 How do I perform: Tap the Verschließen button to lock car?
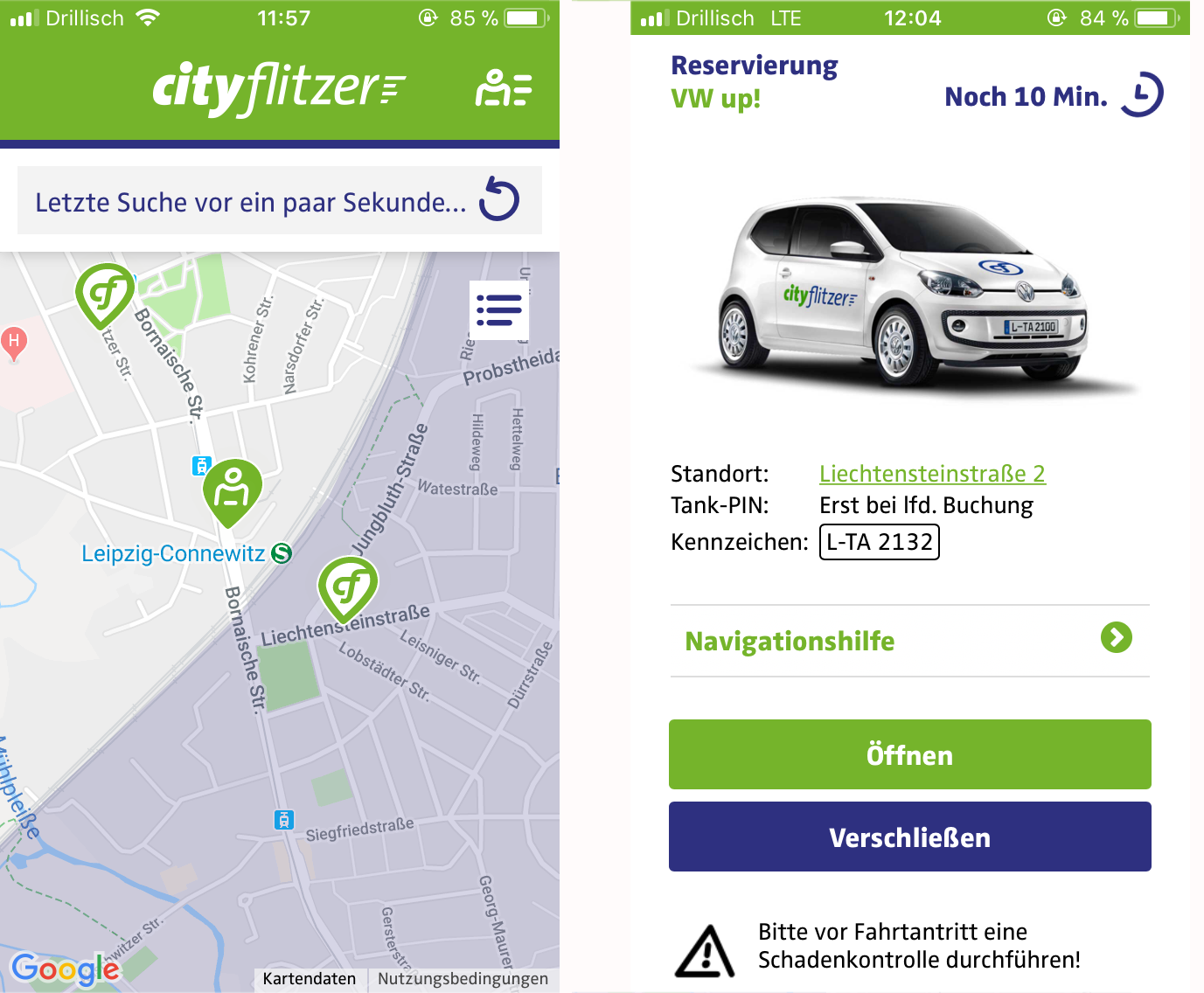(x=910, y=837)
